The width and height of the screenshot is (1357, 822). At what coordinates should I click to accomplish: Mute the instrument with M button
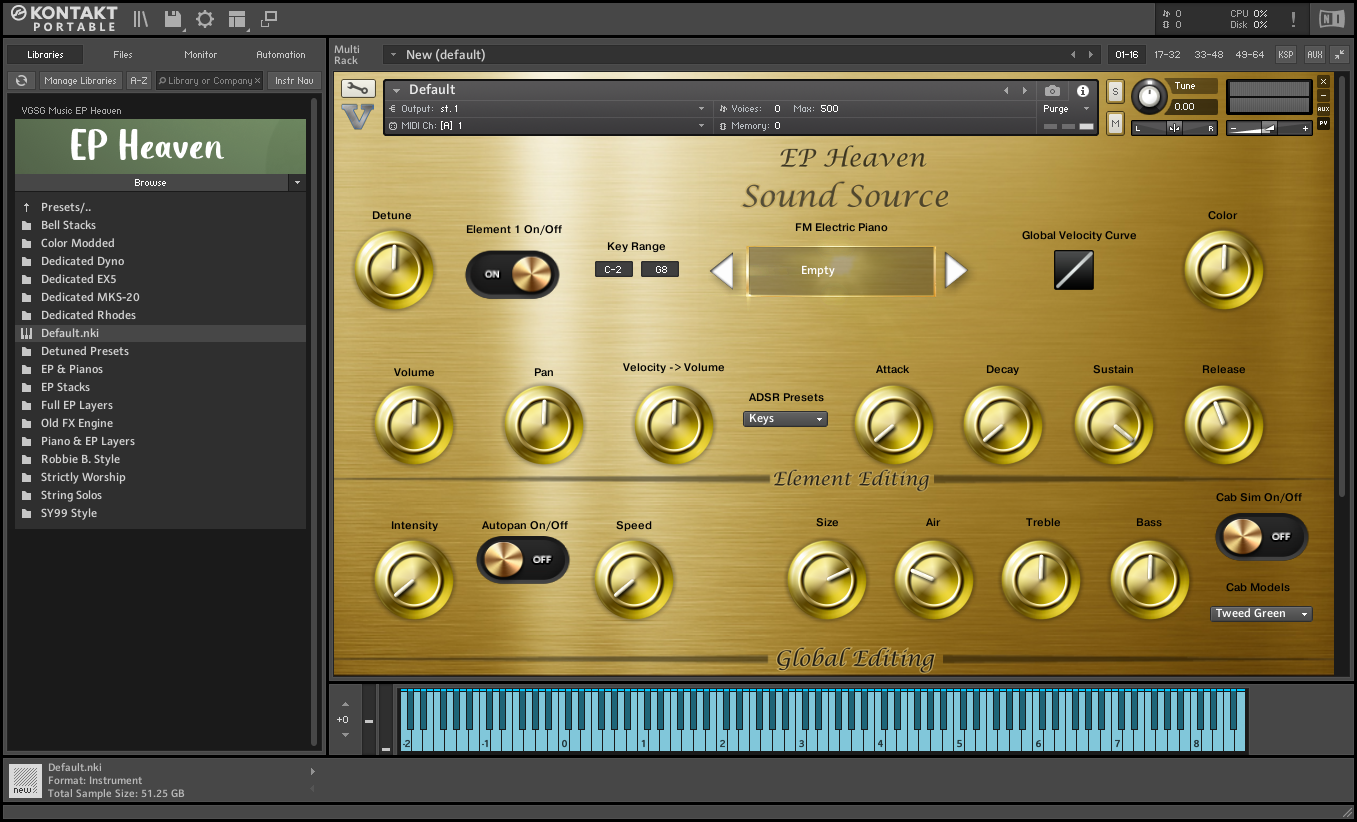(x=1116, y=123)
